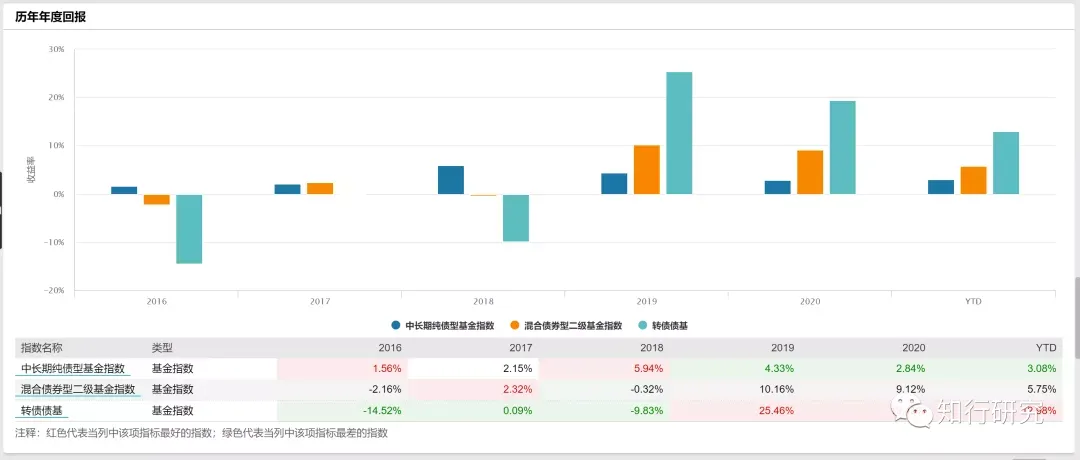
Task: Expand the dark side panel handle on the left edge
Action: pos(2,210)
